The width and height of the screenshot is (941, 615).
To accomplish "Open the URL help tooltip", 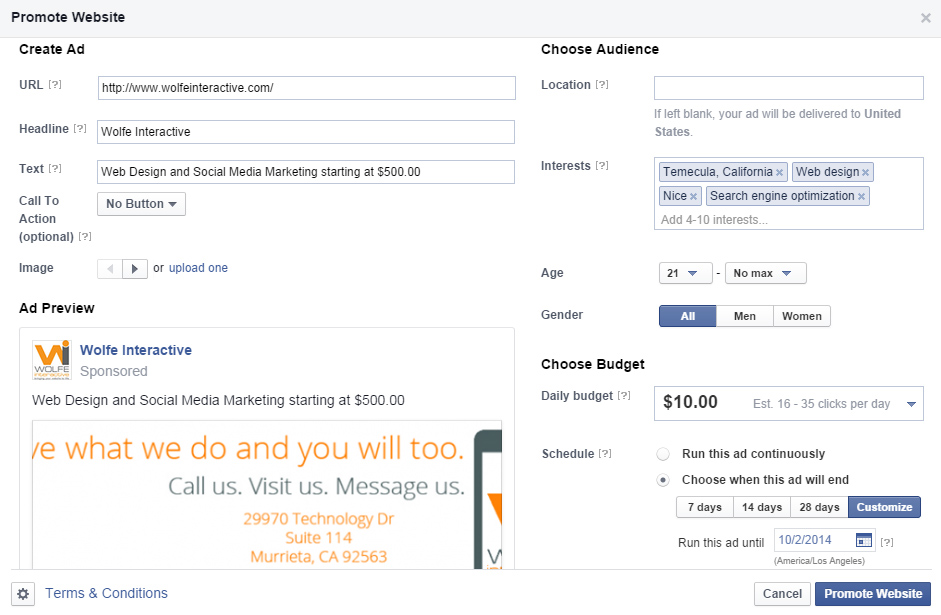I will click(55, 85).
